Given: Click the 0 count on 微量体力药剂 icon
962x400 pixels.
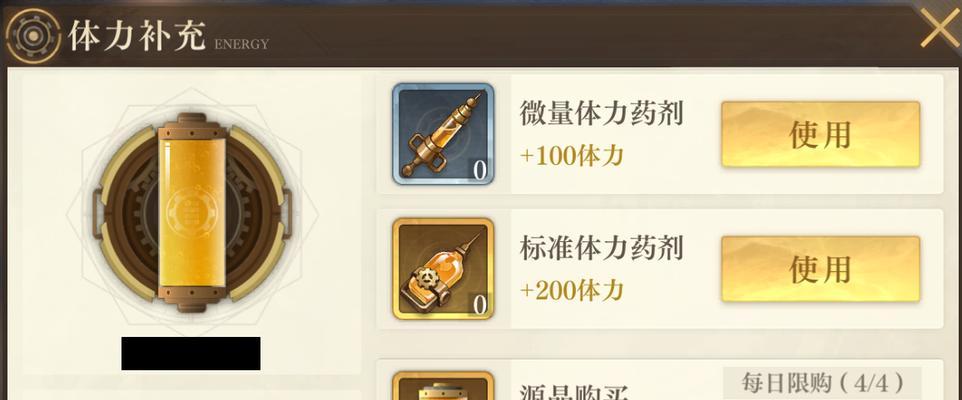Looking at the screenshot, I should [480, 171].
